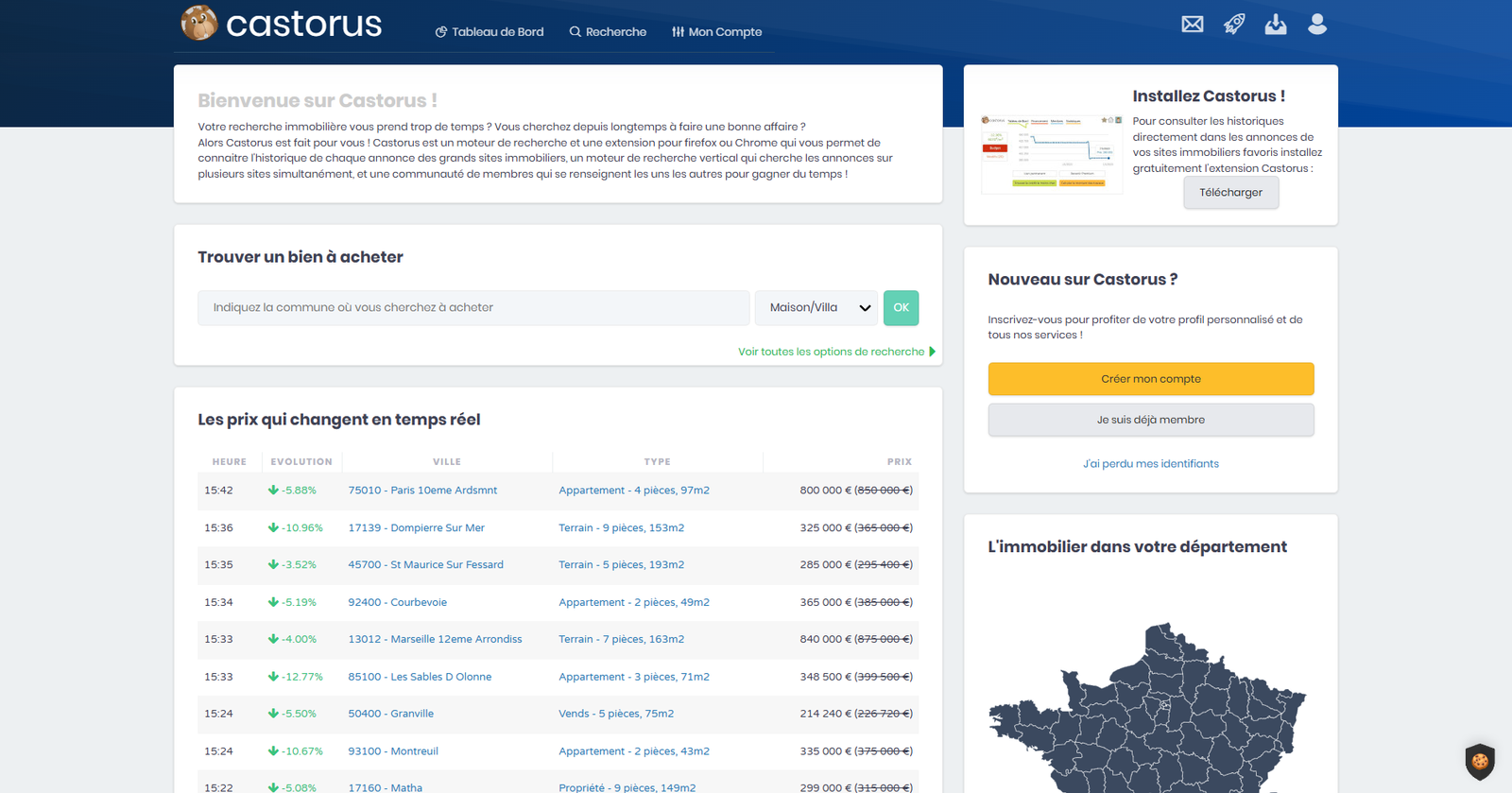Open Propriété - 9 pièces, 149m2 listing
The image size is (1512, 793).
pos(627,787)
